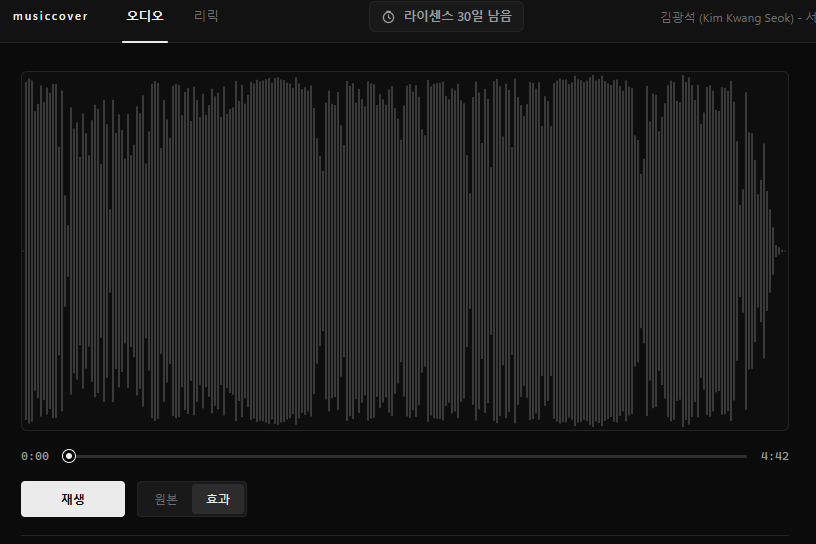Start playback with the 재생 button
Screen dimensions: 816x544
pyautogui.click(x=73, y=499)
